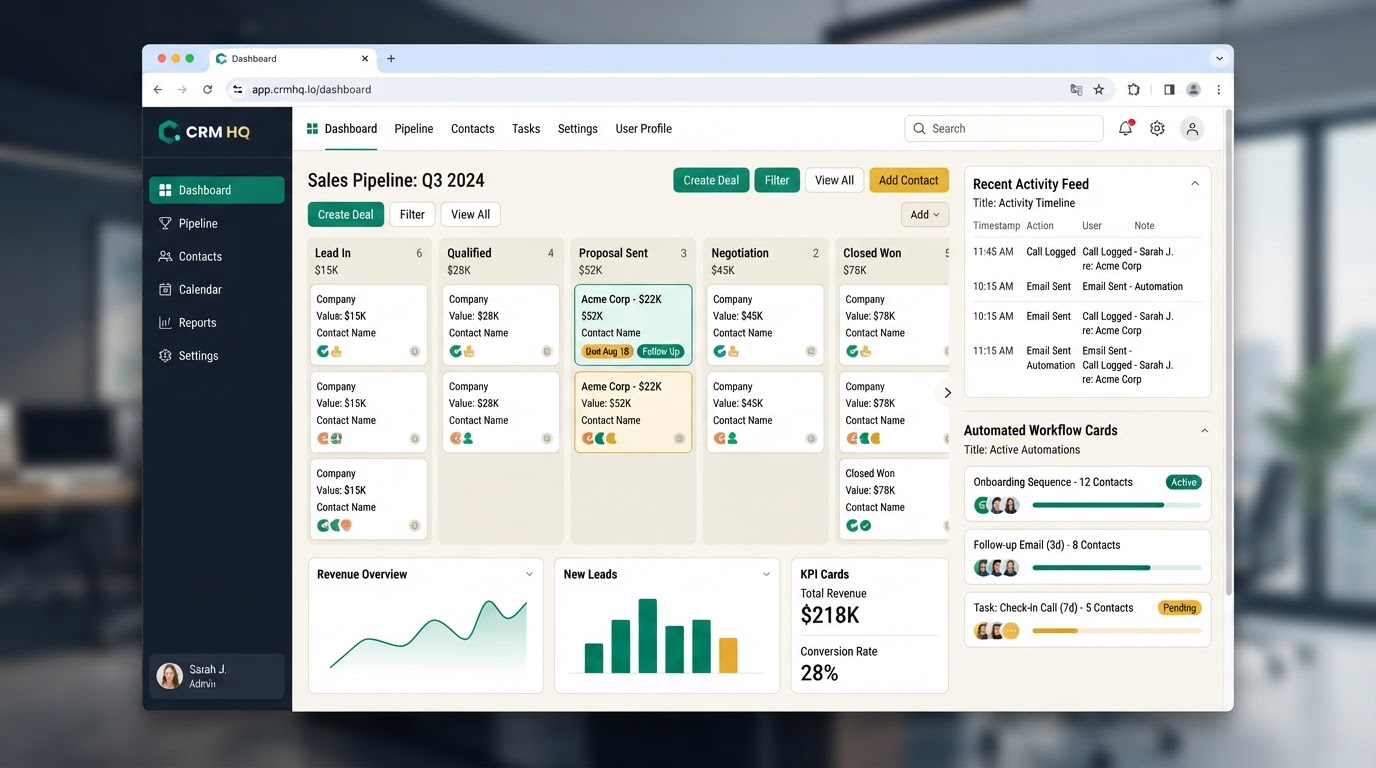Collapse the Automated Workflow Cards panel
The image size is (1376, 768).
[x=1204, y=430]
